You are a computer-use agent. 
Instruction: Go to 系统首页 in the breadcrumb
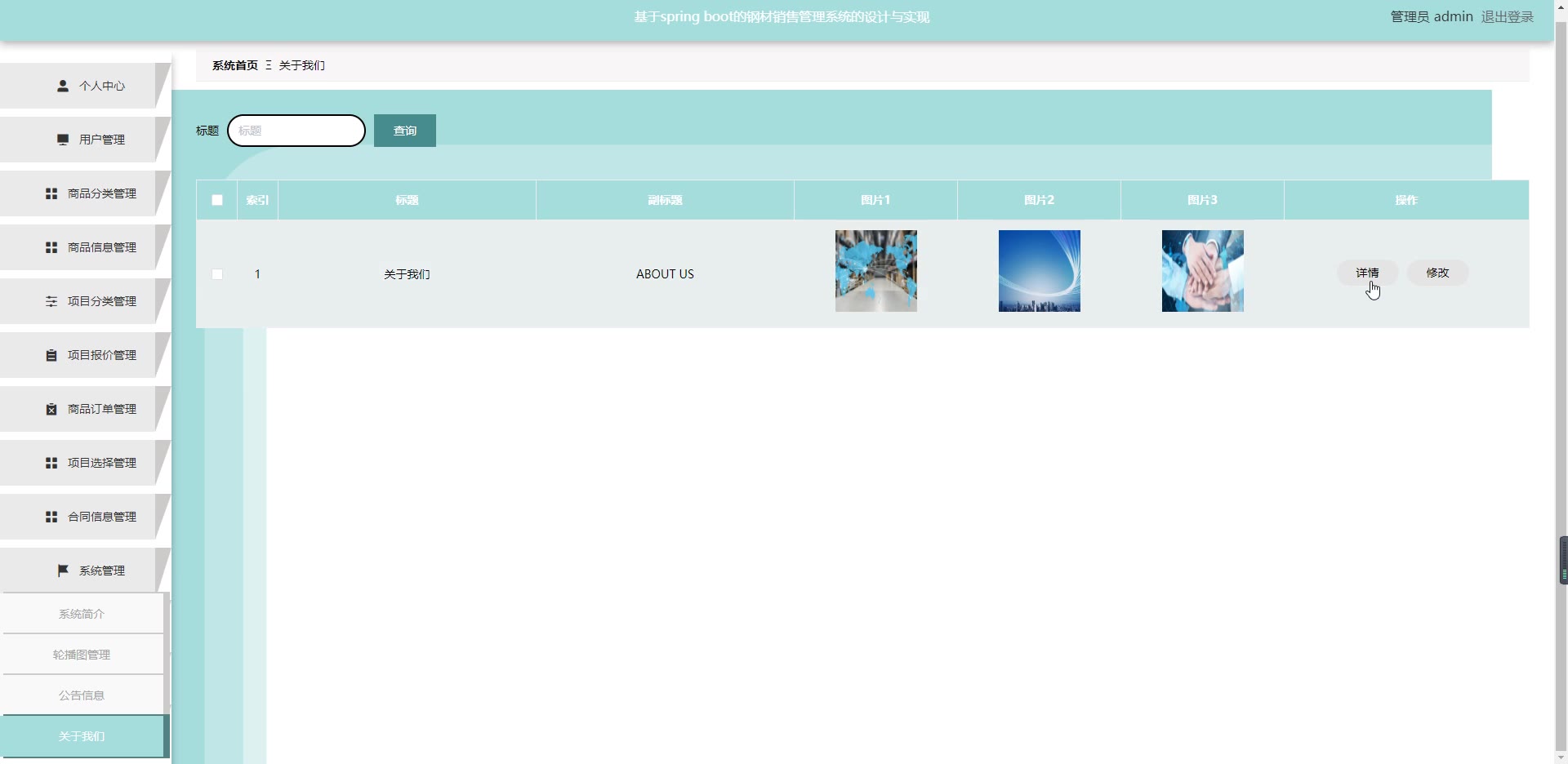point(235,65)
